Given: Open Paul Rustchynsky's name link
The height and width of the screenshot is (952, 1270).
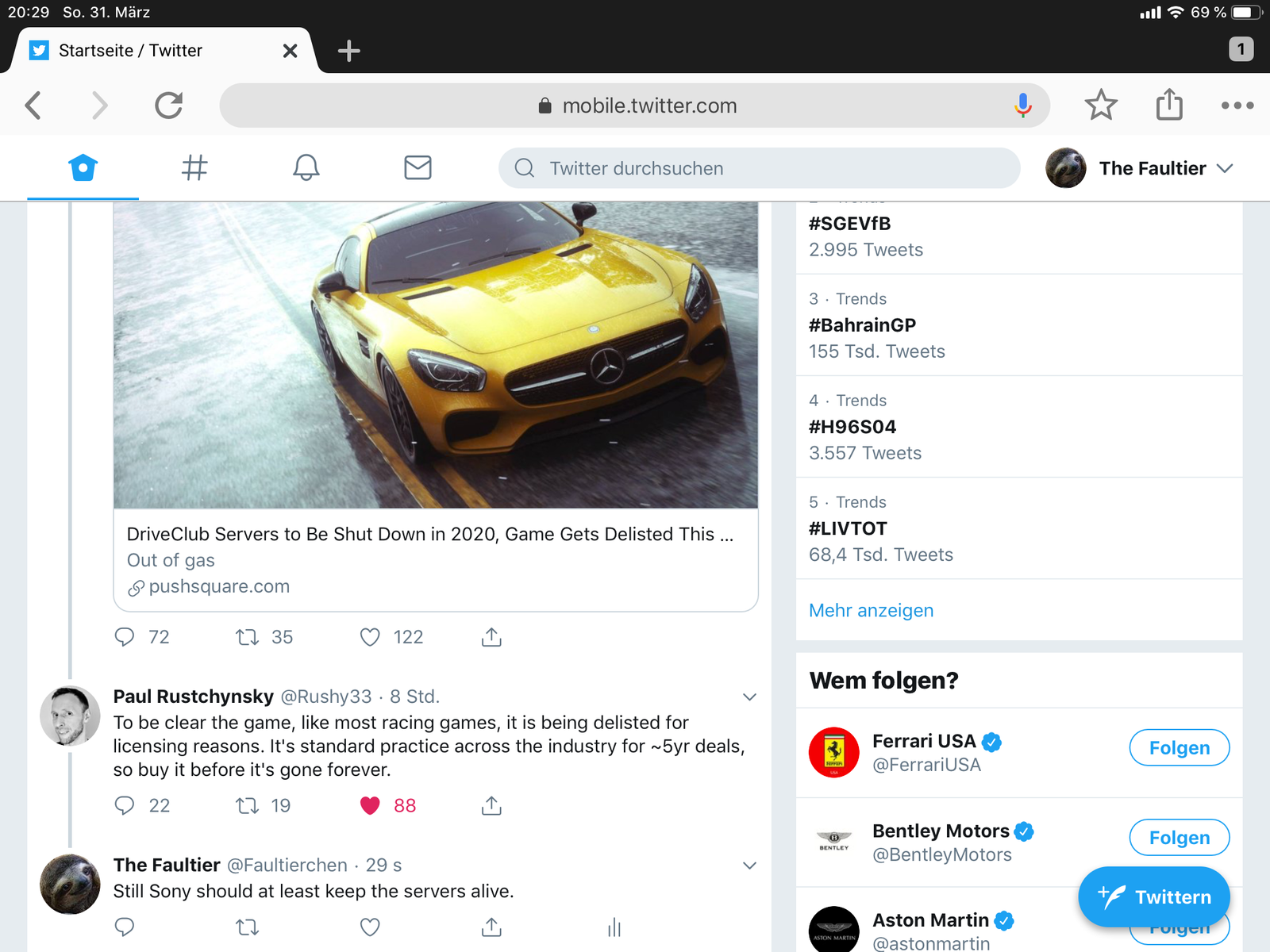Looking at the screenshot, I should point(193,697).
